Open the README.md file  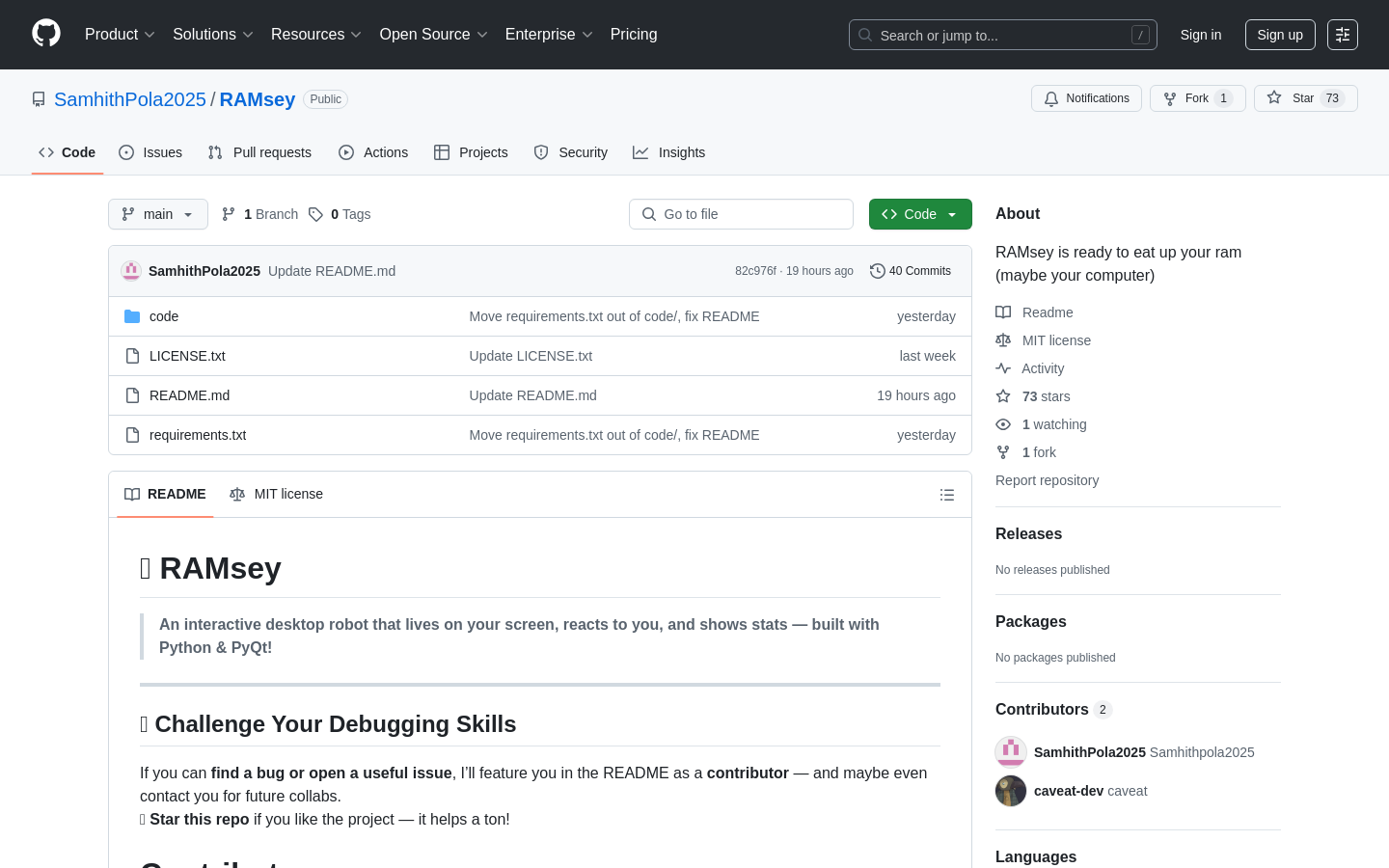(x=189, y=395)
